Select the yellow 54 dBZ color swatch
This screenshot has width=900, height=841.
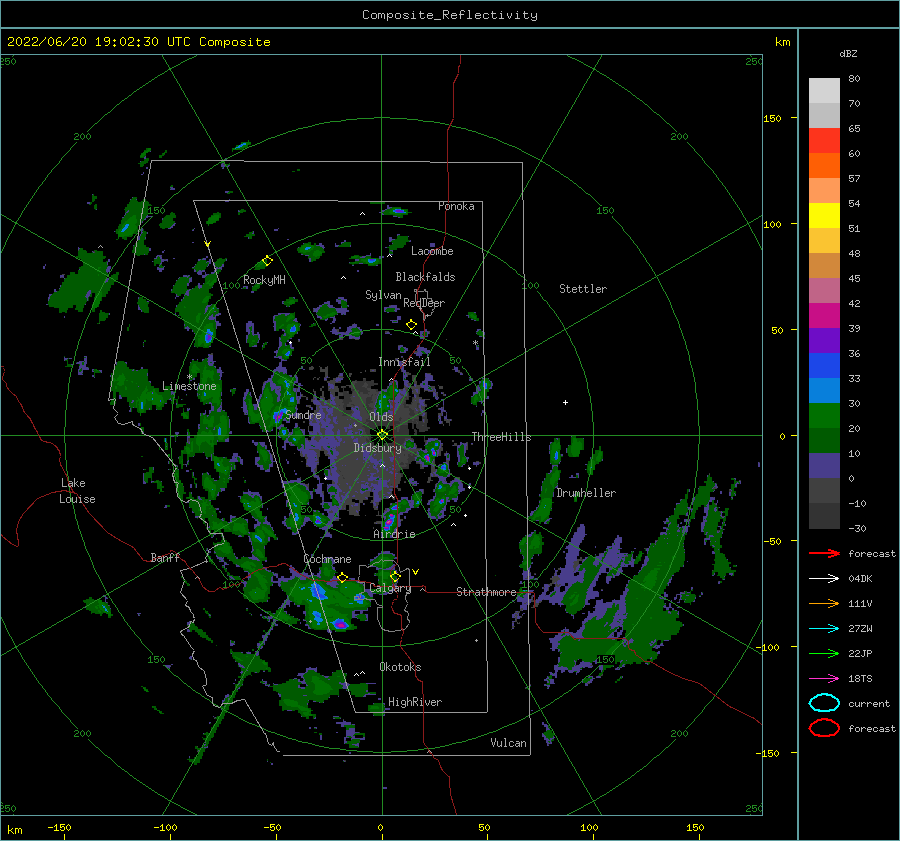coord(824,215)
